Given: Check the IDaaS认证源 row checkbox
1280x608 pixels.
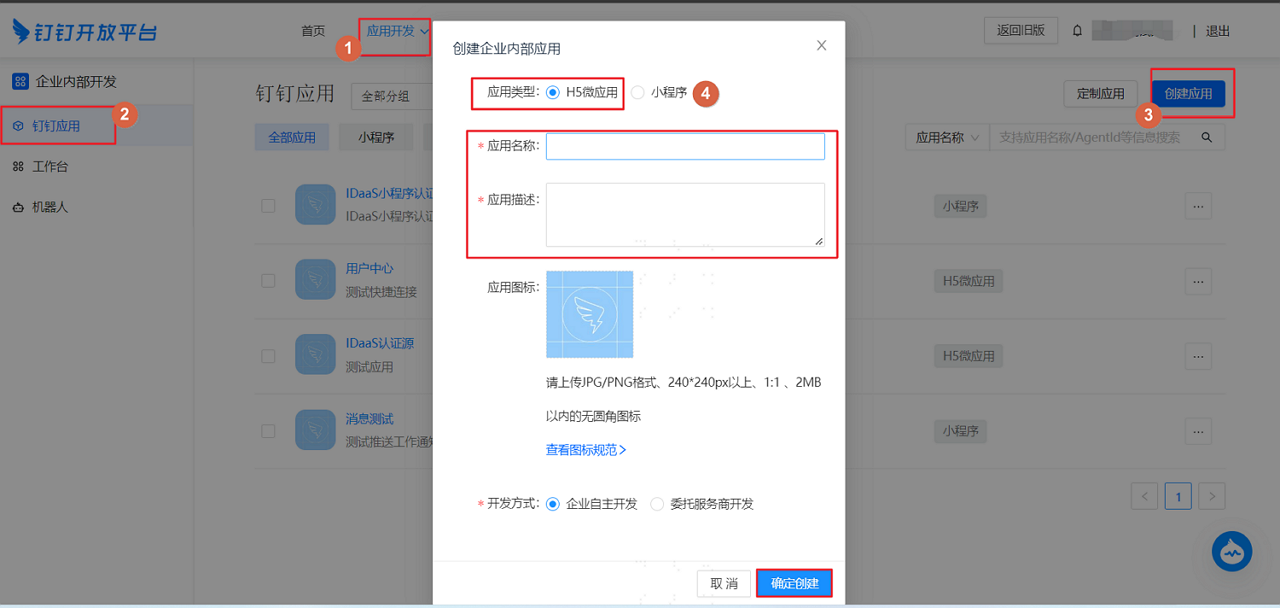Looking at the screenshot, I should click(x=268, y=356).
